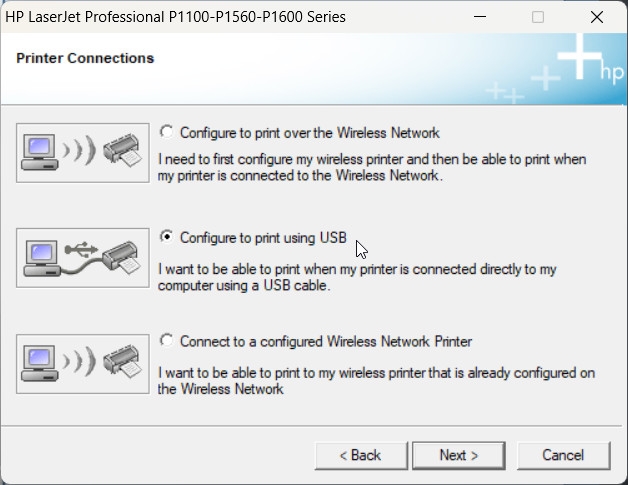Image resolution: width=628 pixels, height=485 pixels.
Task: Select the wireless network configuration radio button
Action: [x=167, y=132]
